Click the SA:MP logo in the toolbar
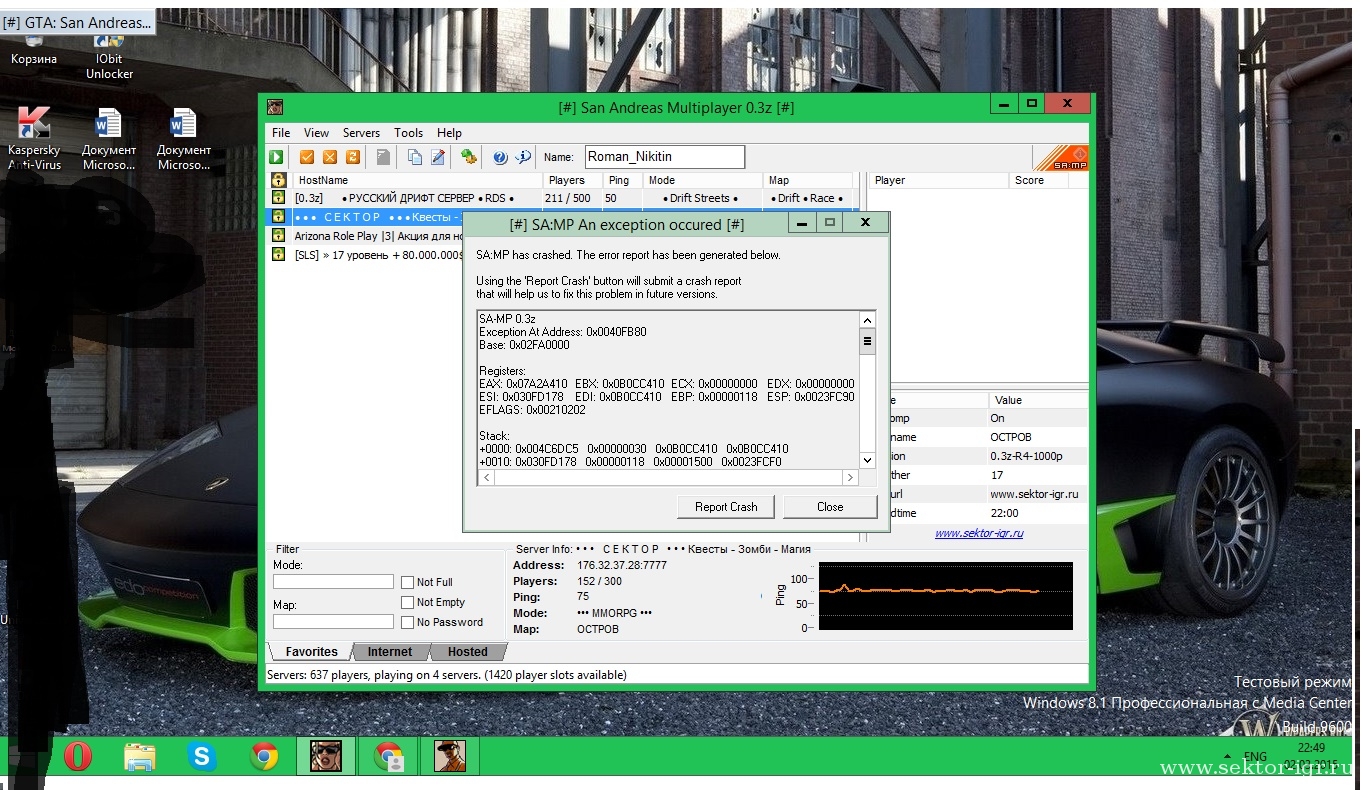Screen dimensions: 1366x790 pos(1060,158)
